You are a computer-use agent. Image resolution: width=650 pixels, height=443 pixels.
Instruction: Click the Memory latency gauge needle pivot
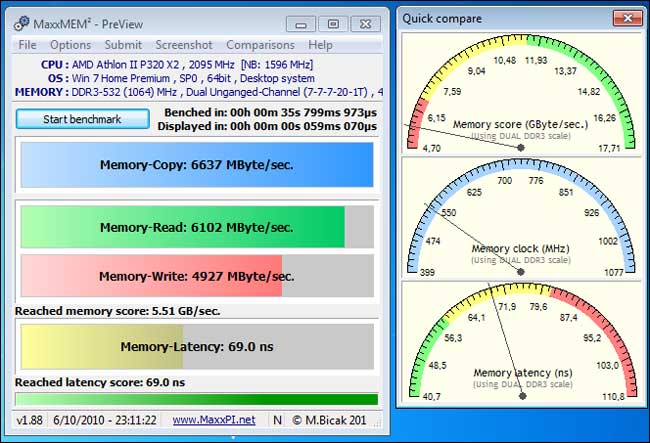521,396
